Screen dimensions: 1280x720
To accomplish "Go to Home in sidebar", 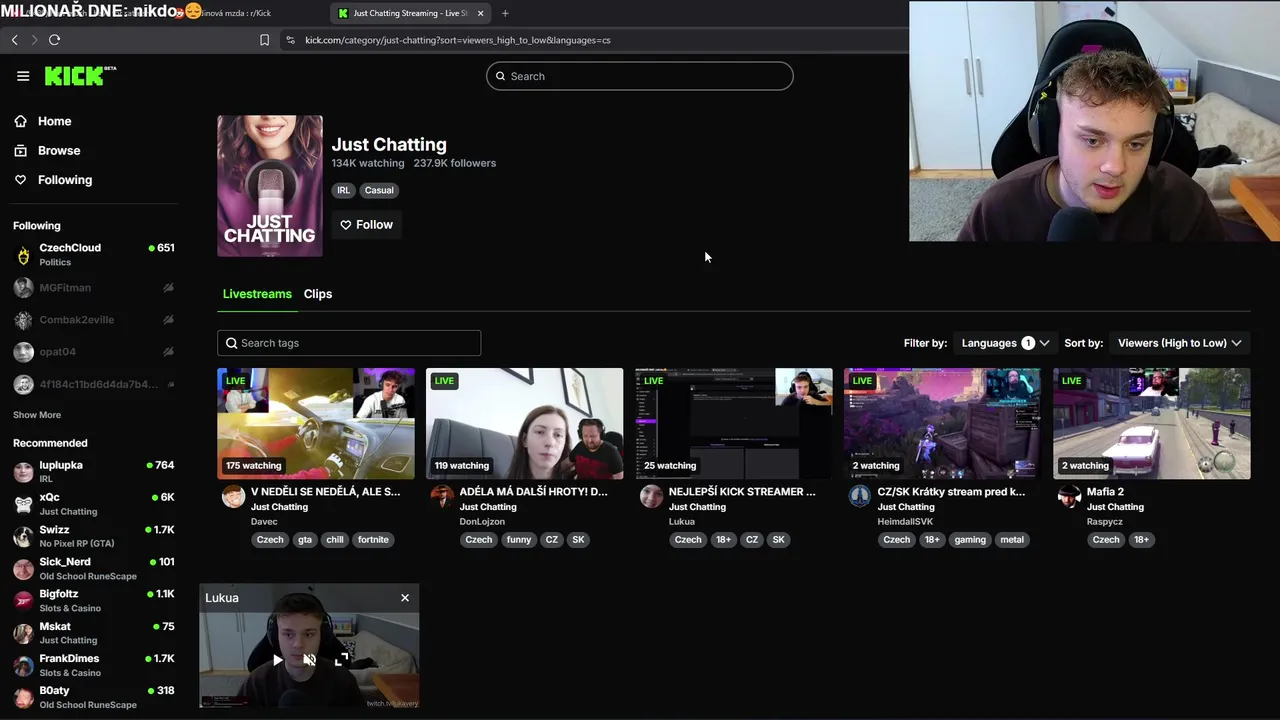I will tap(54, 121).
